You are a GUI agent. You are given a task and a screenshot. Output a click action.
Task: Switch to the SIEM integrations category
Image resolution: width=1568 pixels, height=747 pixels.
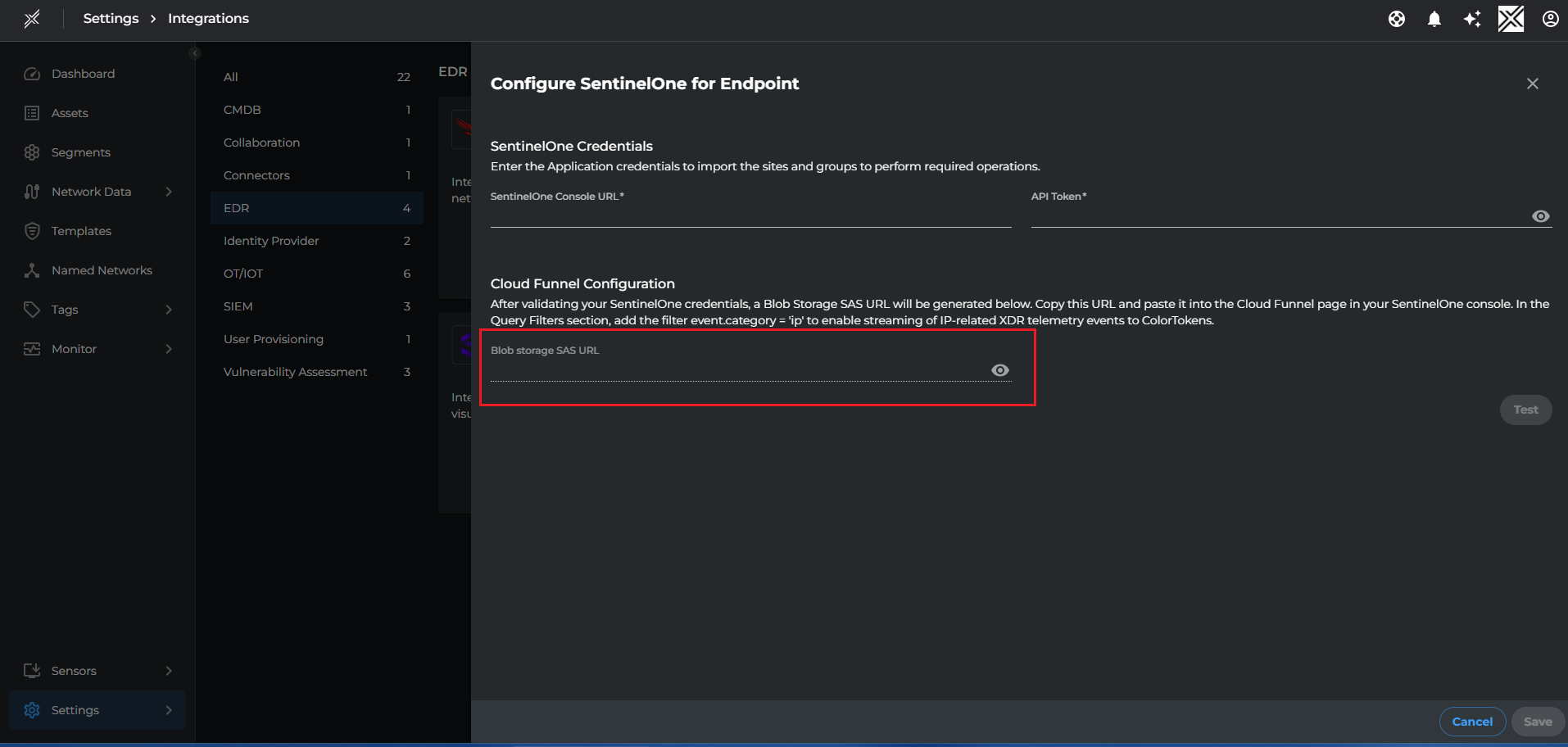[x=237, y=306]
